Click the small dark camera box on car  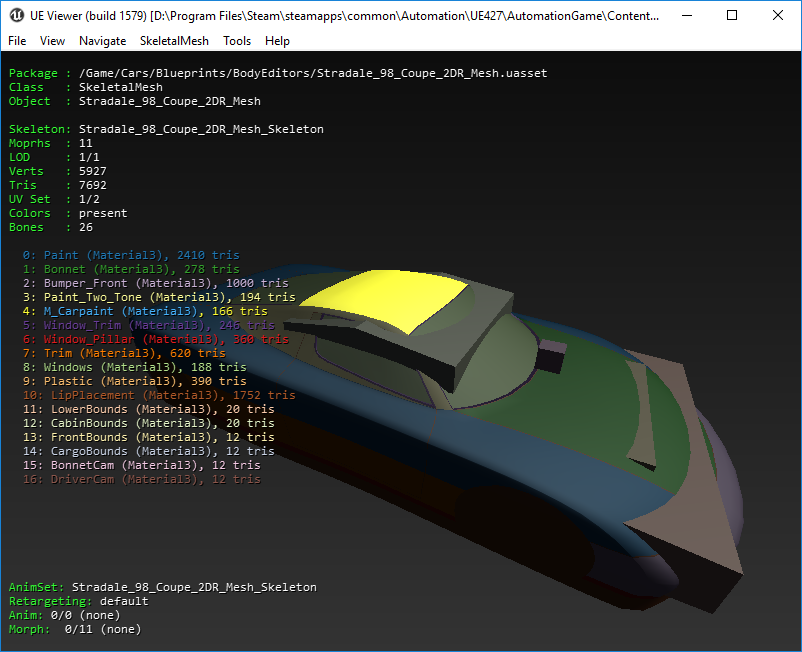pos(553,357)
